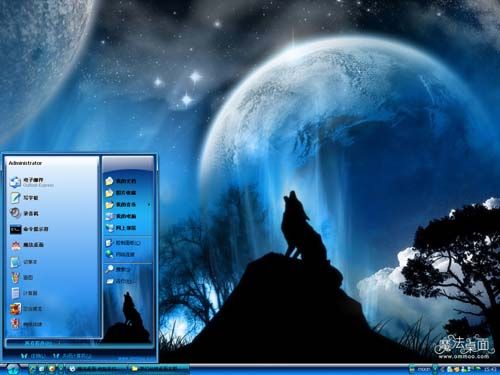This screenshot has width=500, height=375.
Task: Open the Control Panel menu entry
Action: tap(123, 243)
